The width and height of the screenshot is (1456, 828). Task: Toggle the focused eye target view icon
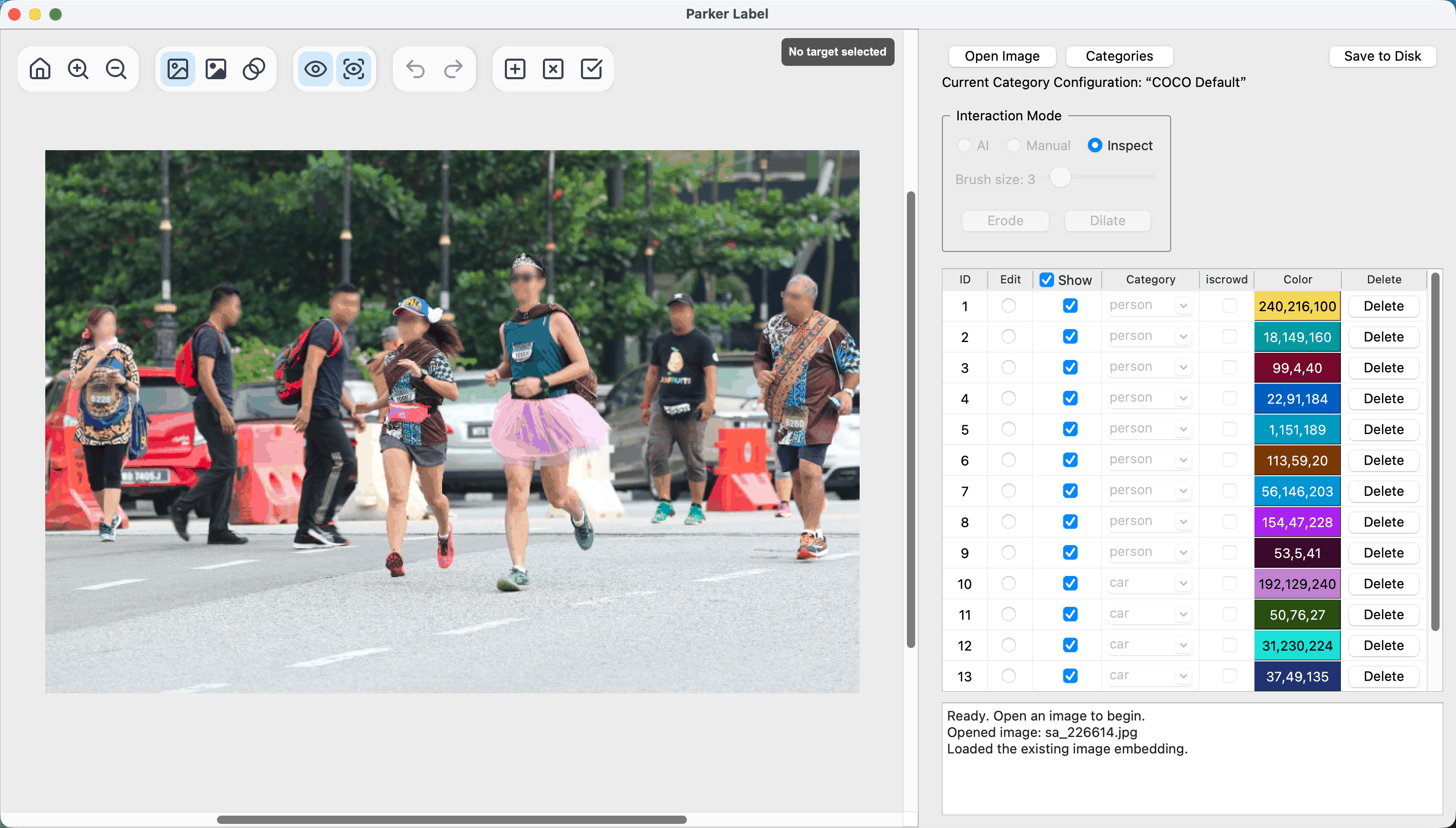point(354,69)
